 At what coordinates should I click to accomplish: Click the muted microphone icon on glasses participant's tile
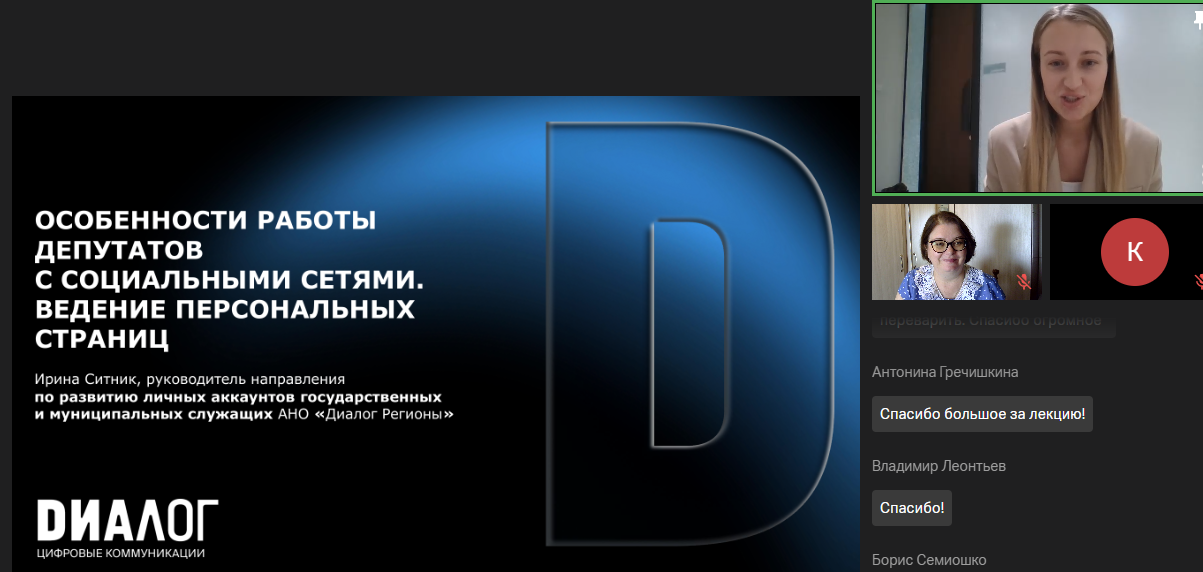coord(1024,283)
